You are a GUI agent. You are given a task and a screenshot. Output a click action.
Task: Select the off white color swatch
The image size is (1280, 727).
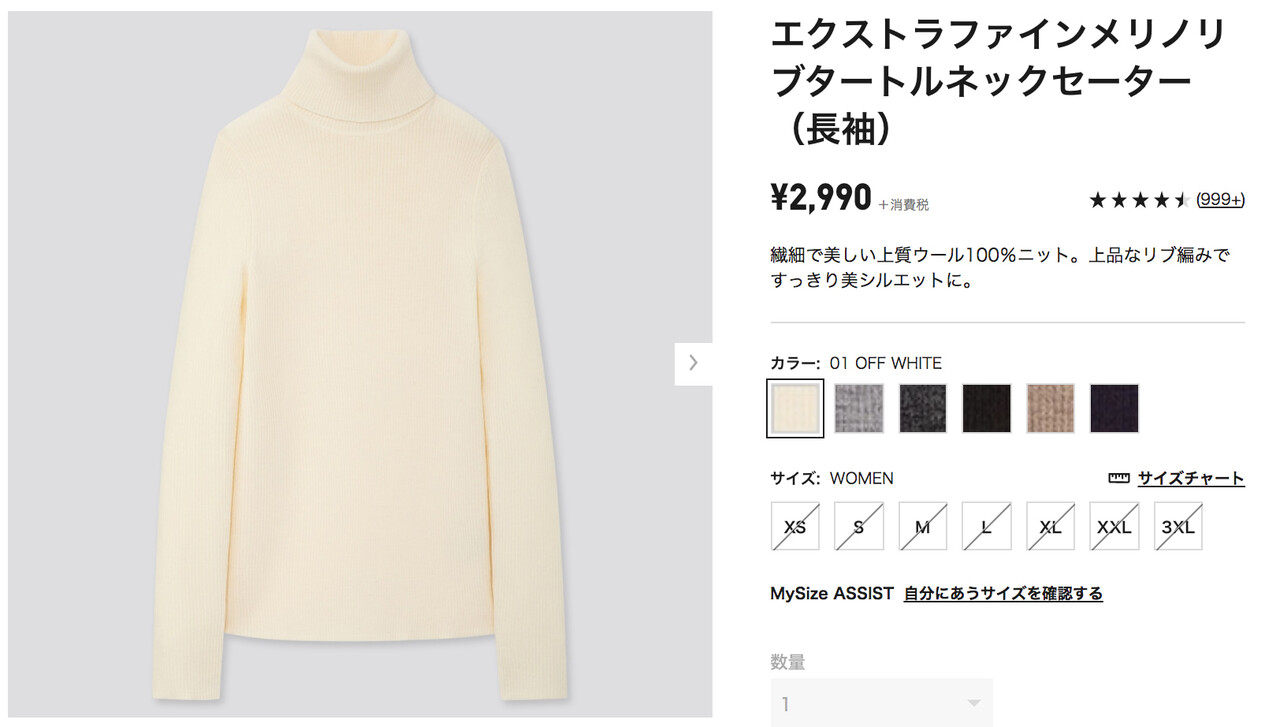coord(795,408)
